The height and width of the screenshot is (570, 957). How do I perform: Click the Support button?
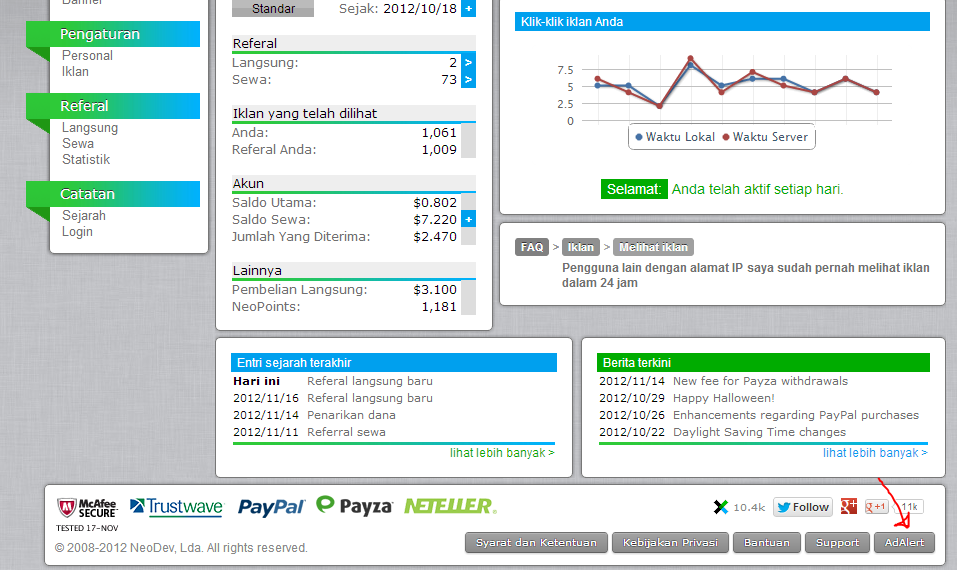click(837, 543)
